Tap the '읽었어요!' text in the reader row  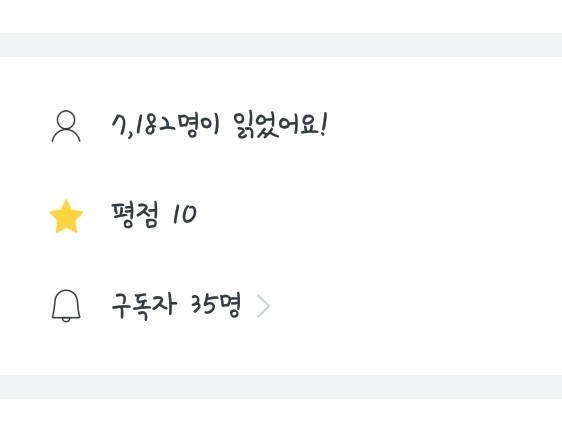click(x=280, y=125)
